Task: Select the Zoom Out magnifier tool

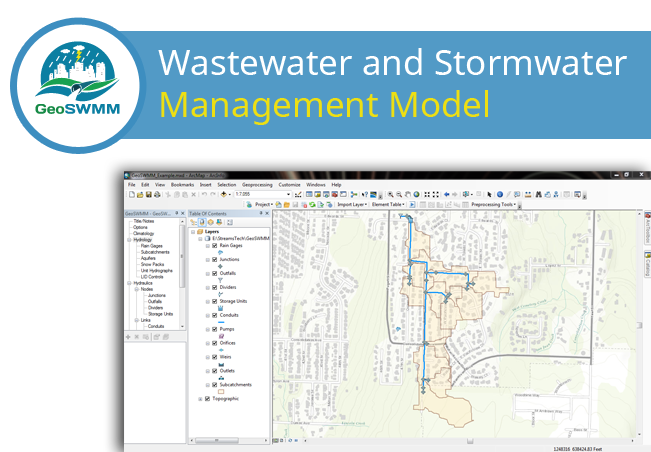Action: 399,194
